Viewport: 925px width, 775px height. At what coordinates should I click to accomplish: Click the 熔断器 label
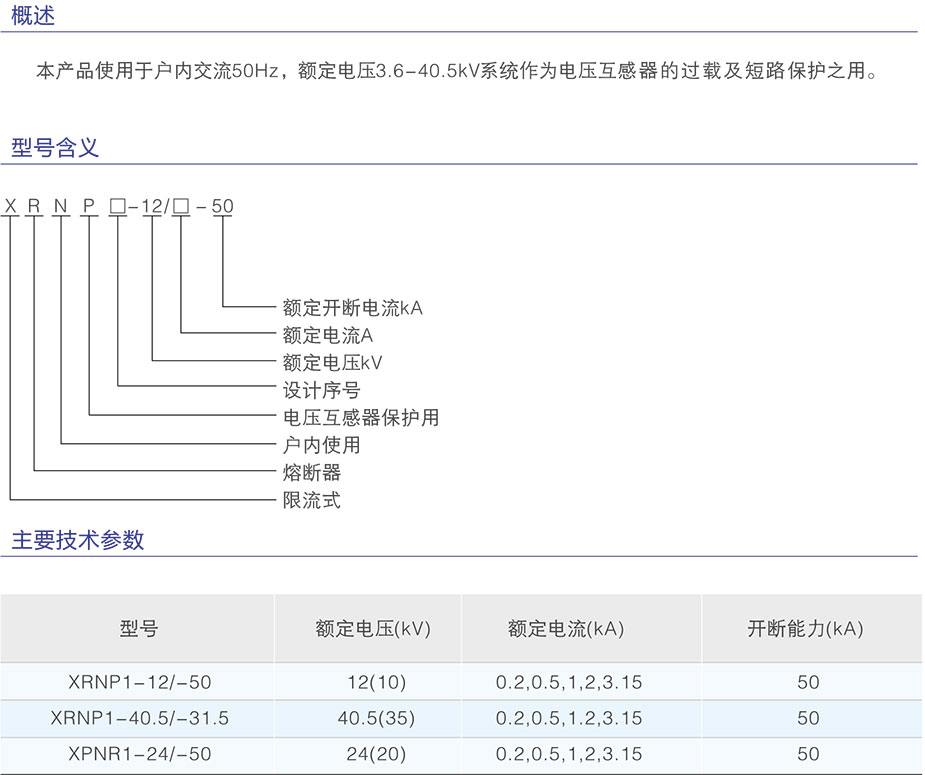(x=311, y=473)
